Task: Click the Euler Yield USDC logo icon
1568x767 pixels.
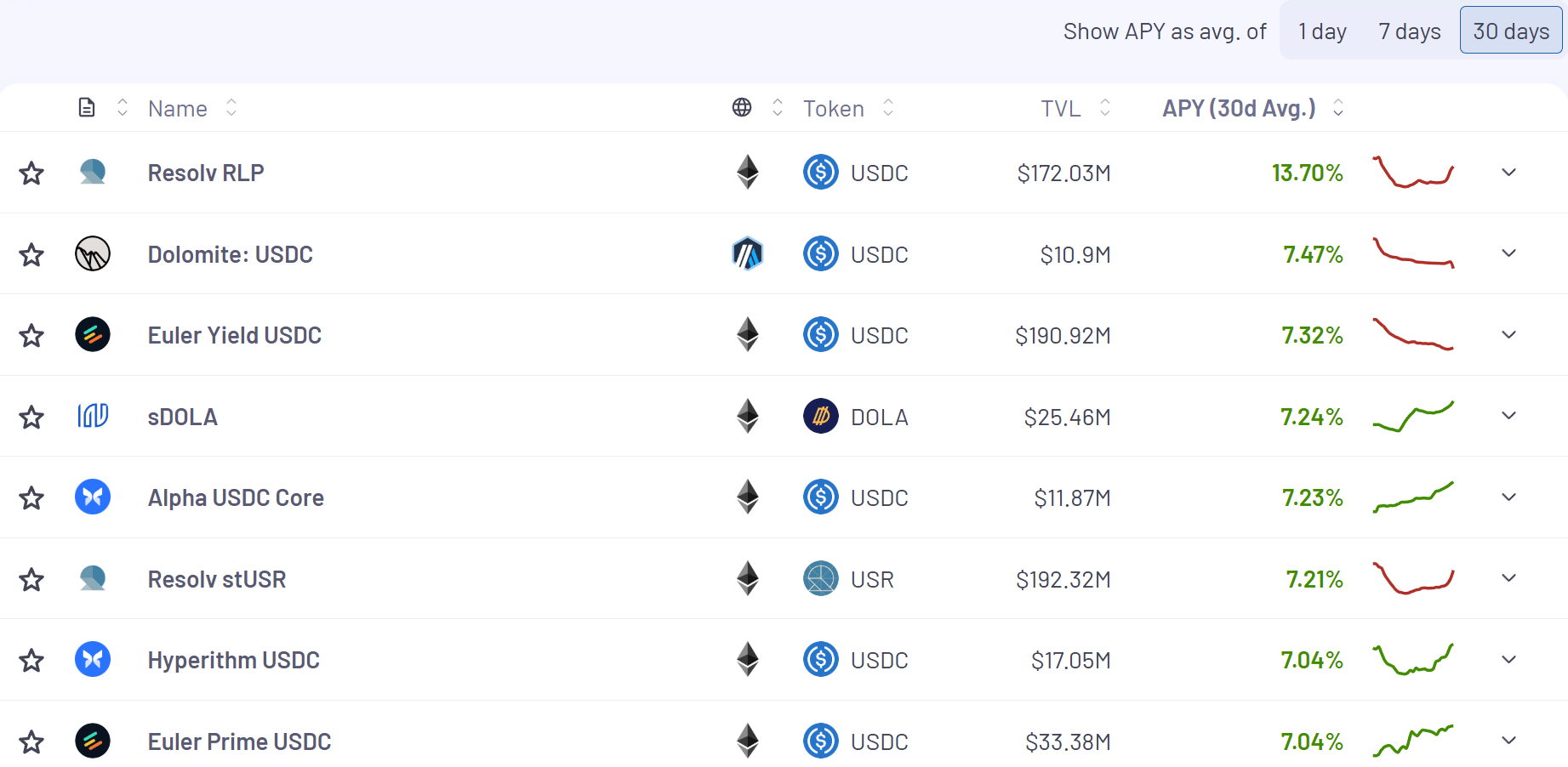Action: click(x=93, y=335)
